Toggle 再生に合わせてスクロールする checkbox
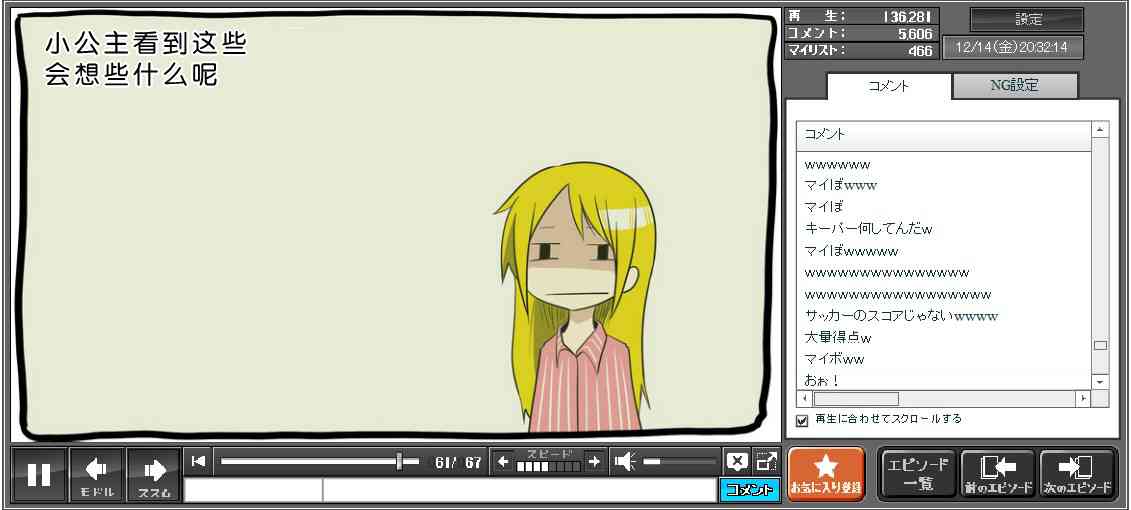Screen dimensions: 1131x510 pos(802,420)
